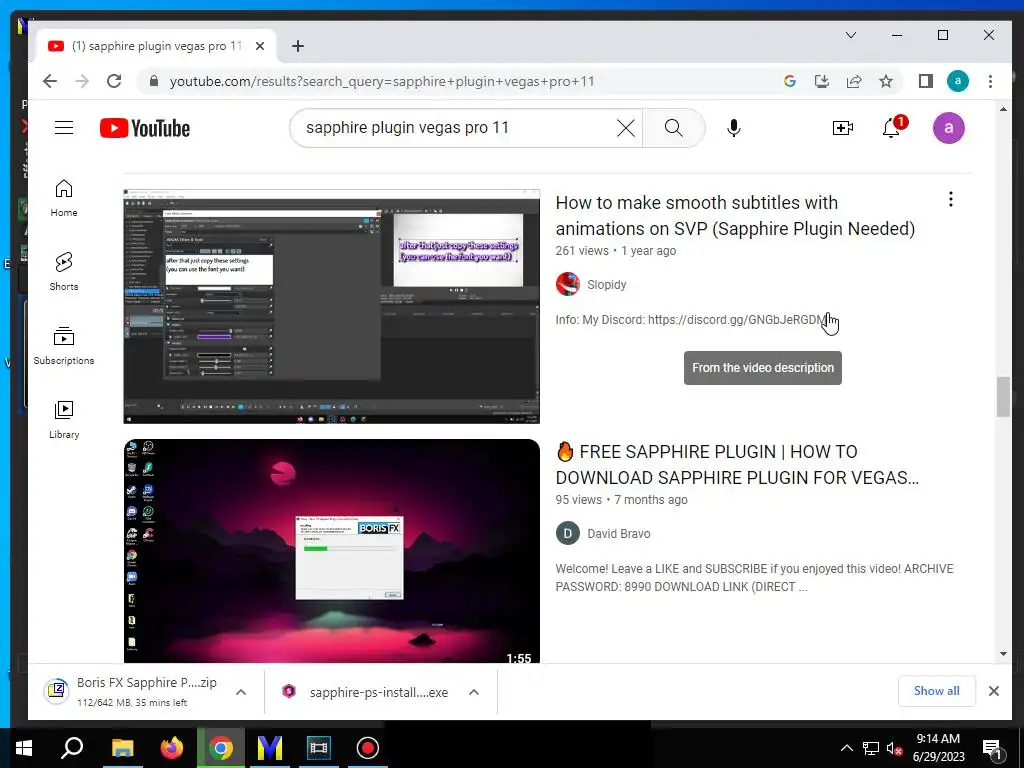
Task: Open the taskbar clock and date
Action: [x=938, y=748]
